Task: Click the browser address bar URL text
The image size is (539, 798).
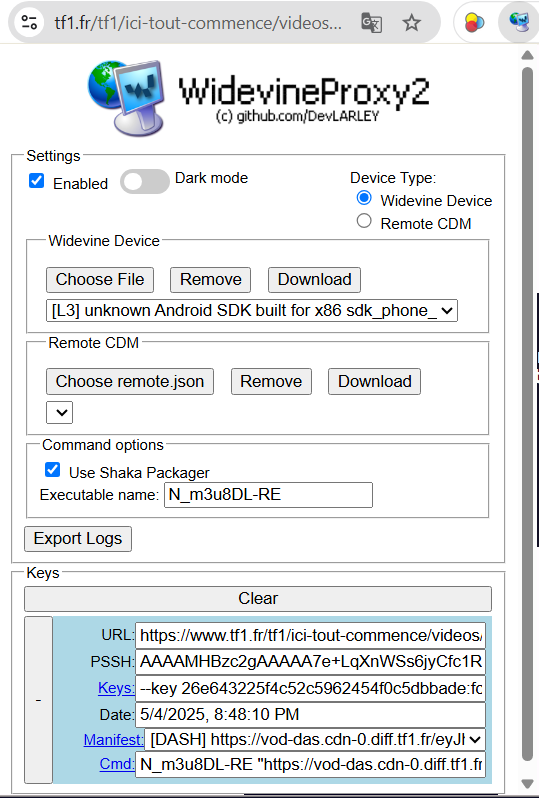Action: click(198, 23)
